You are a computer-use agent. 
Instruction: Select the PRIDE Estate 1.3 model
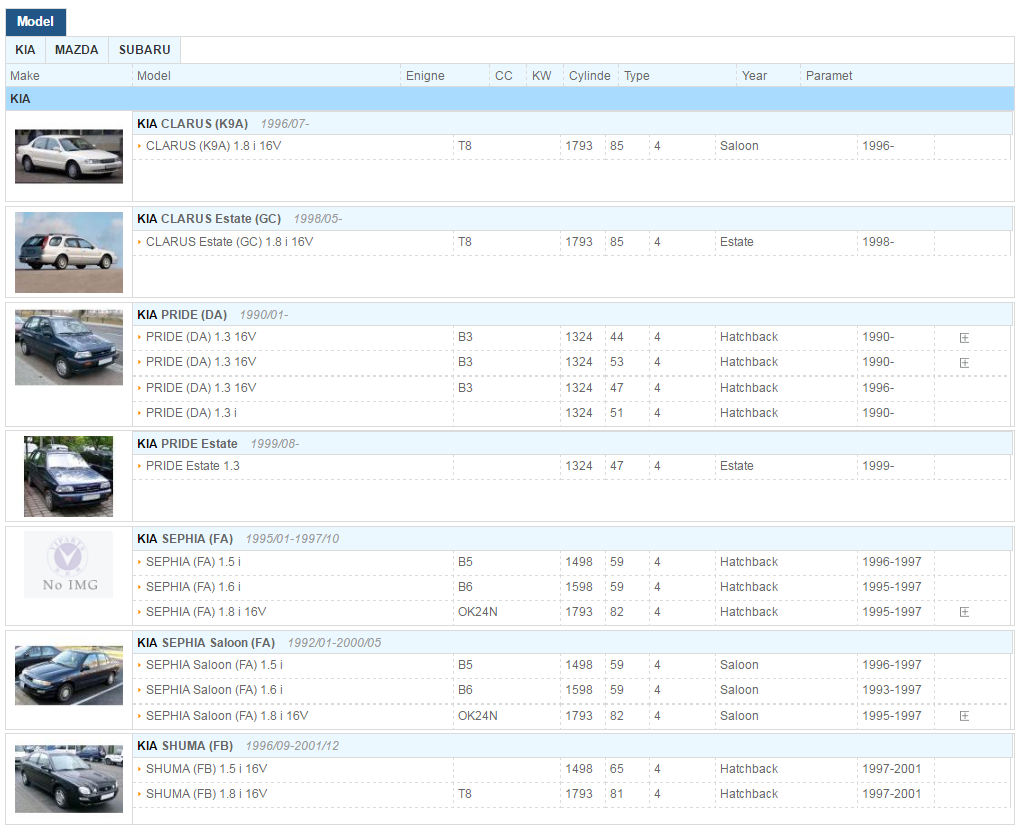[x=193, y=466]
